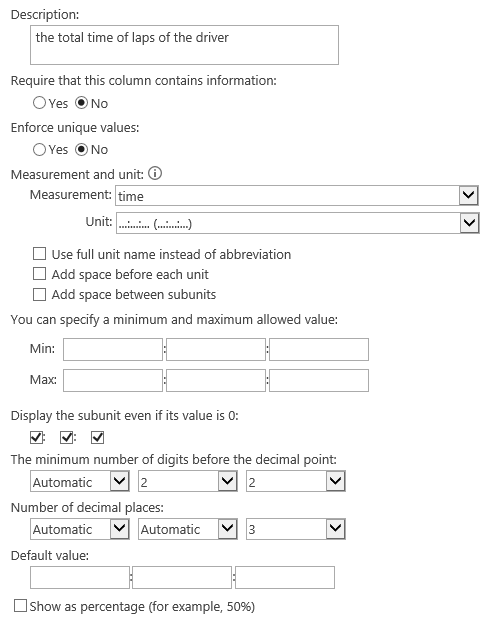The height and width of the screenshot is (622, 485).
Task: Expand the Unit dropdown list
Action: click(x=297, y=223)
